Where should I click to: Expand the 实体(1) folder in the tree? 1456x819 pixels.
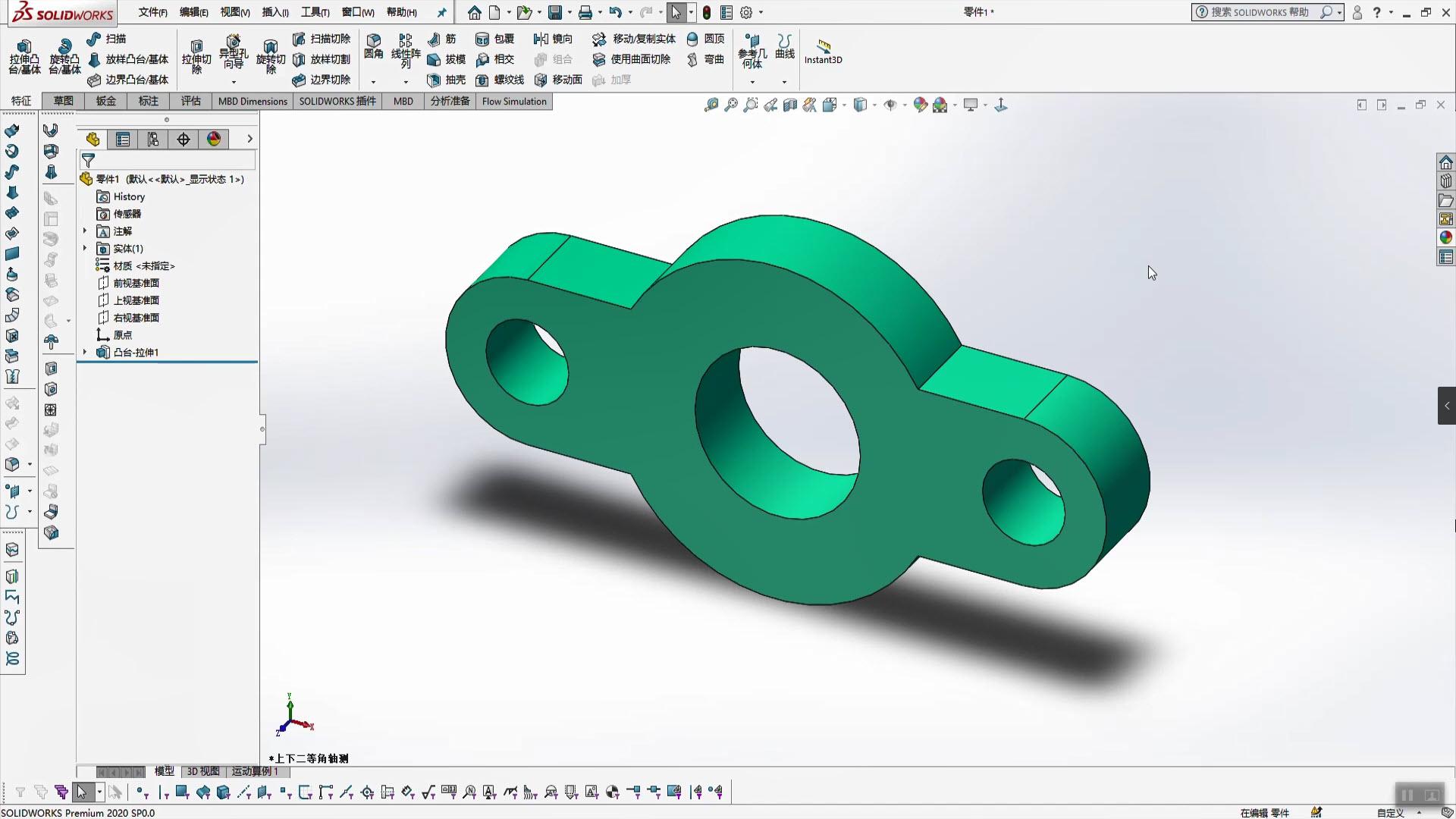[84, 248]
